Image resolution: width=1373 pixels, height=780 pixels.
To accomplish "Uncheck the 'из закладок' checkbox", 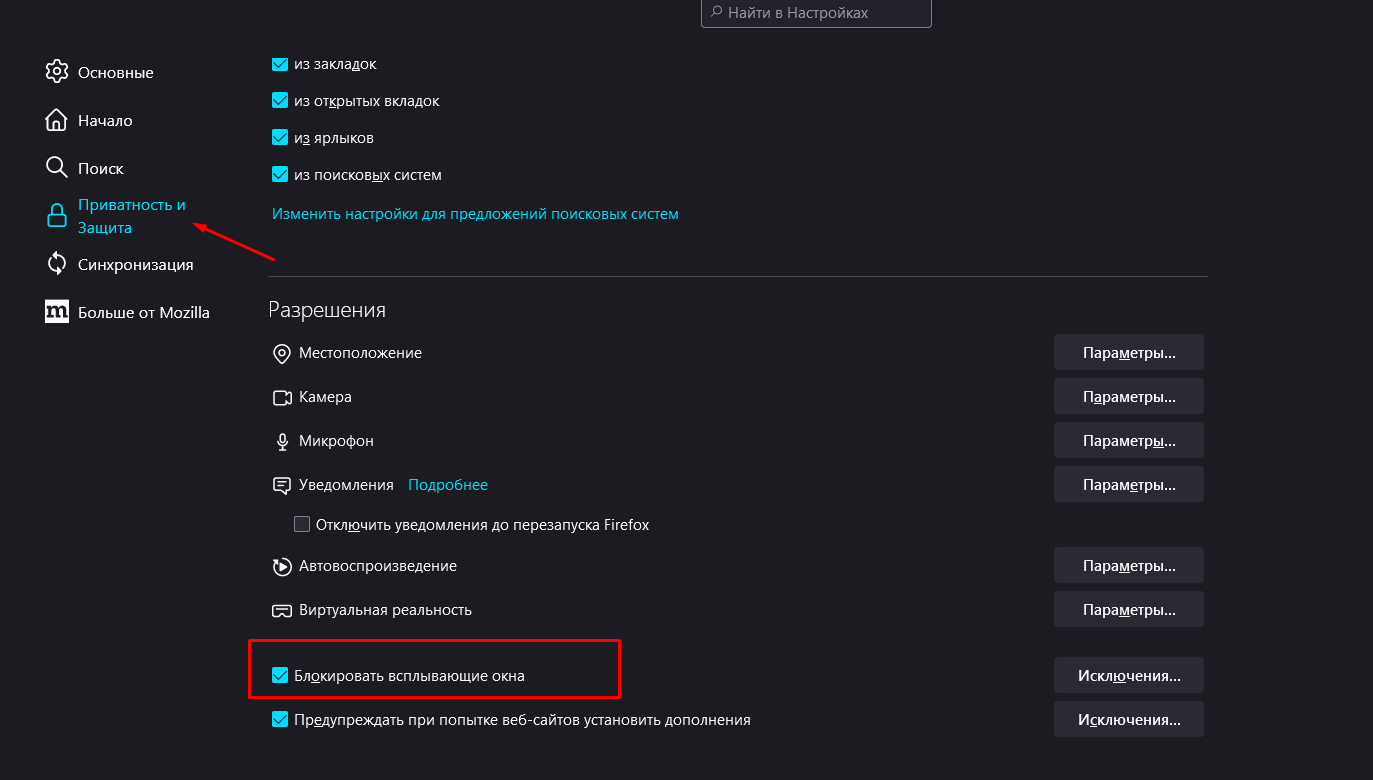I will (x=280, y=64).
